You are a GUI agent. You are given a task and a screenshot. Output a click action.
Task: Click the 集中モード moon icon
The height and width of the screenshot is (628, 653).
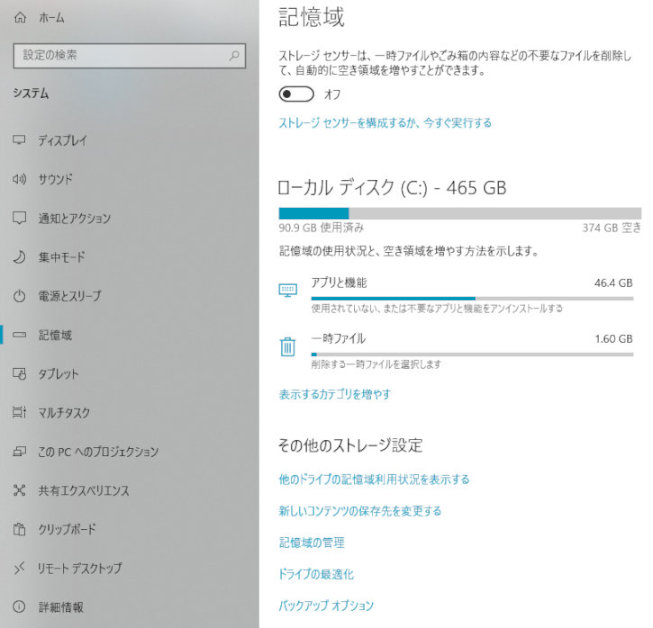(19, 257)
